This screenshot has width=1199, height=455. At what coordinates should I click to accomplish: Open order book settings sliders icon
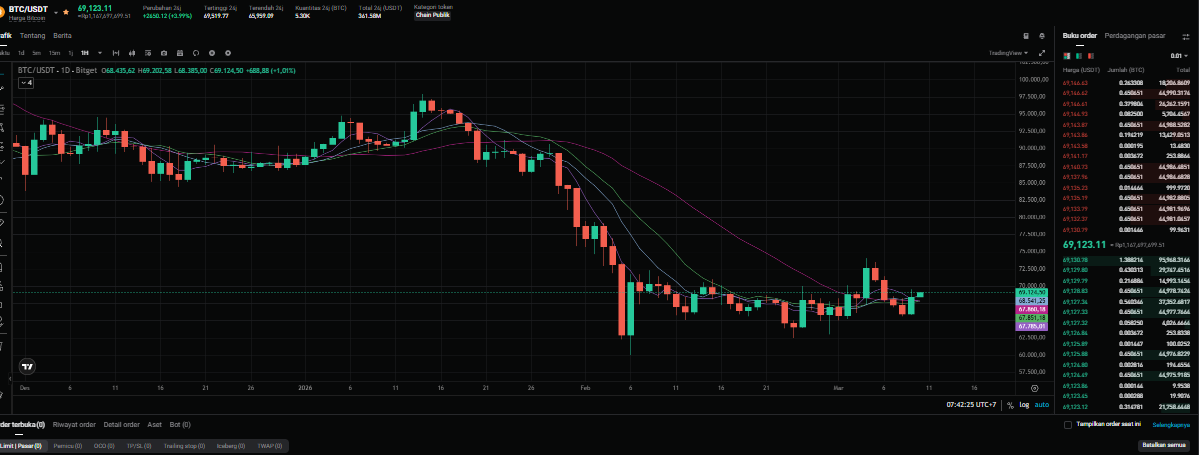tap(1185, 35)
